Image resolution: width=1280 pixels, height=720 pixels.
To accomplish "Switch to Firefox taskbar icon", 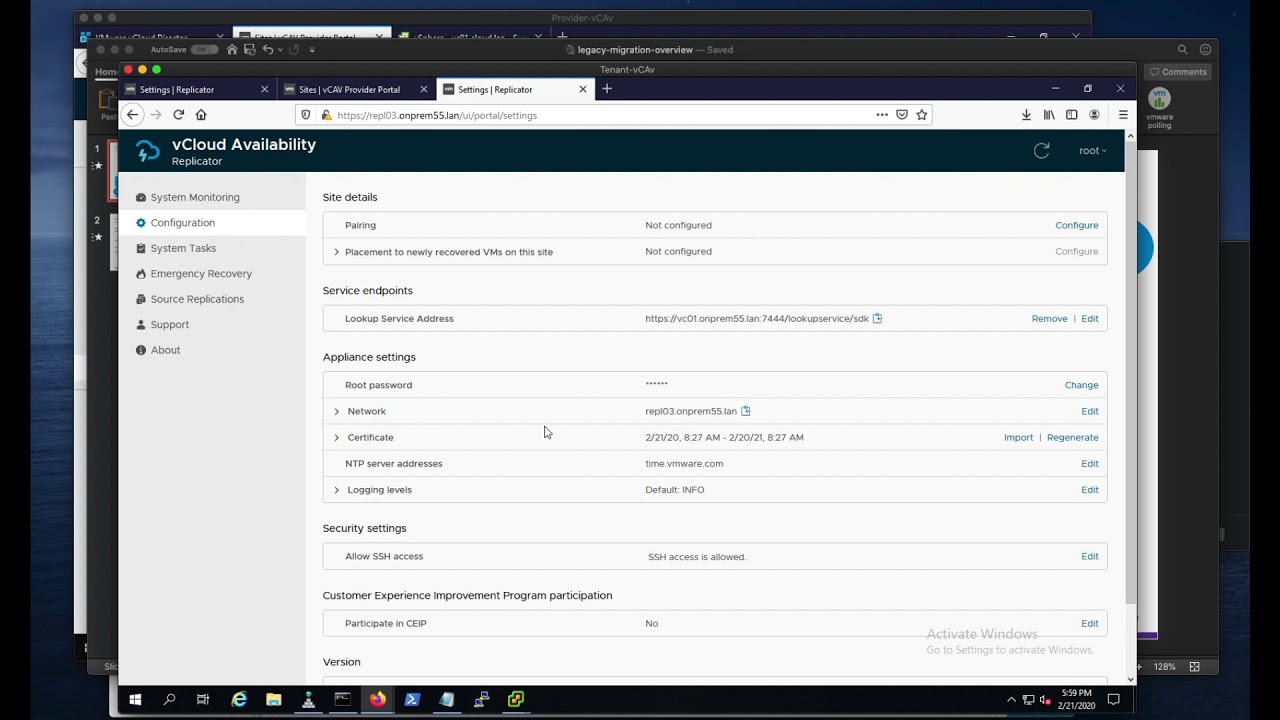I will click(x=377, y=700).
